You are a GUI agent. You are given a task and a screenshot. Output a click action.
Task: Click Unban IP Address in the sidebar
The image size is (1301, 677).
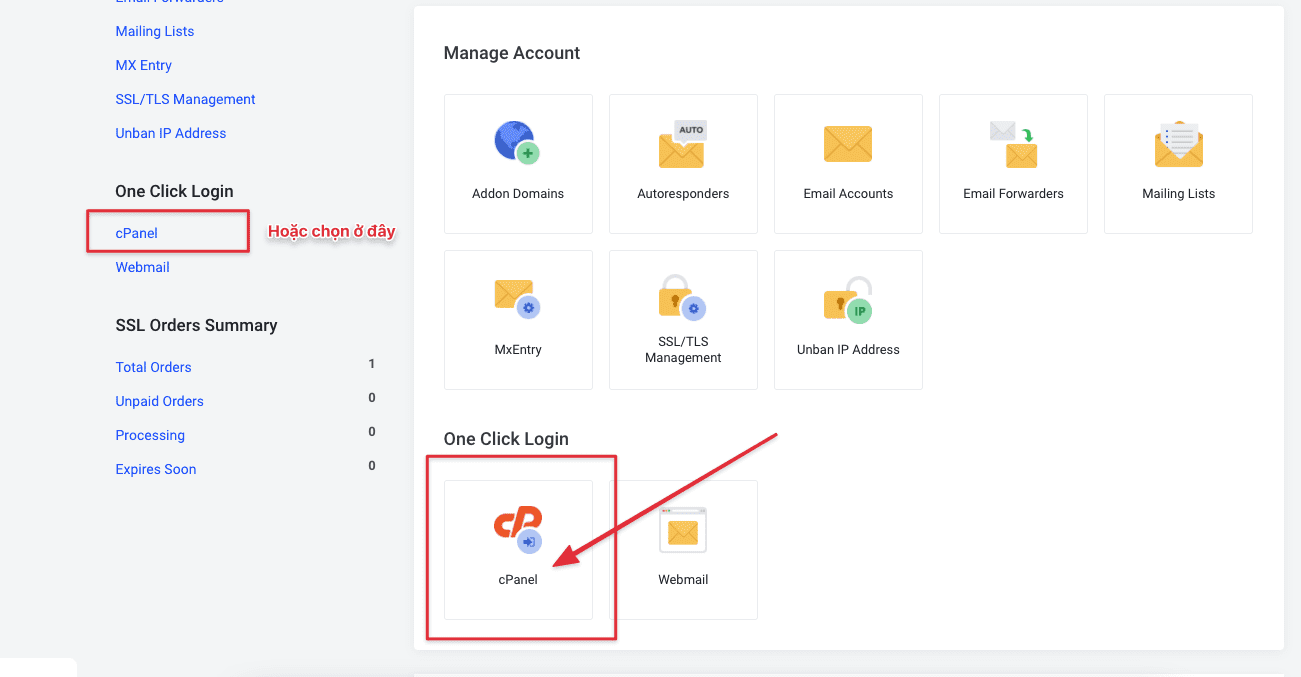pyautogui.click(x=170, y=133)
